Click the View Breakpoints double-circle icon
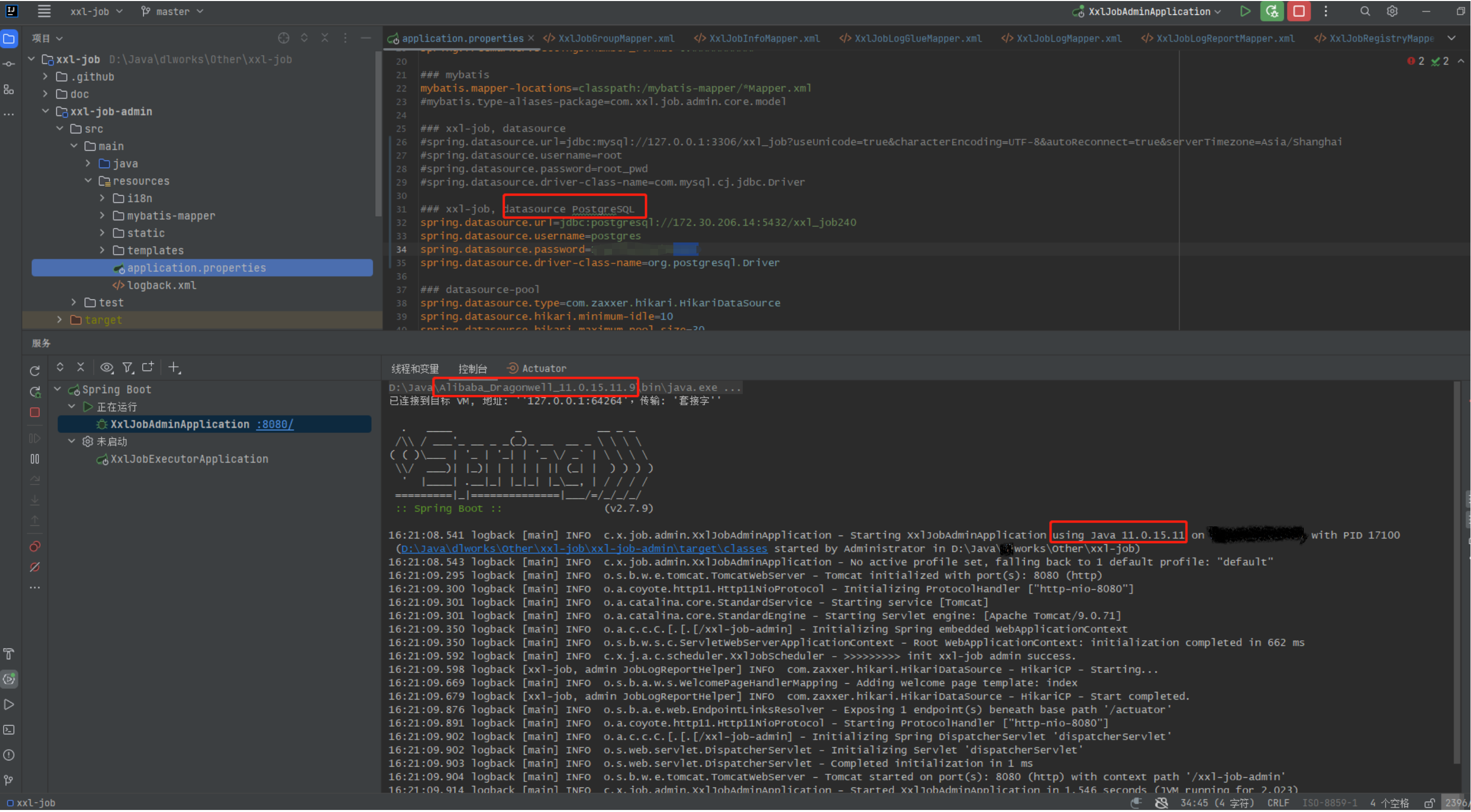 point(35,547)
